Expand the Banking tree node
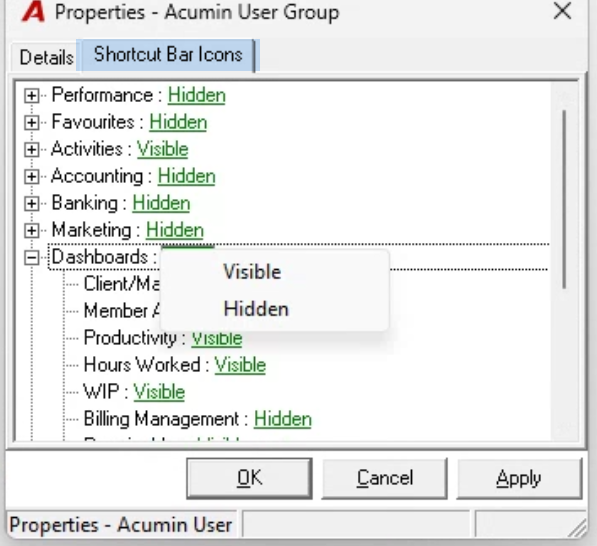 click(x=32, y=204)
